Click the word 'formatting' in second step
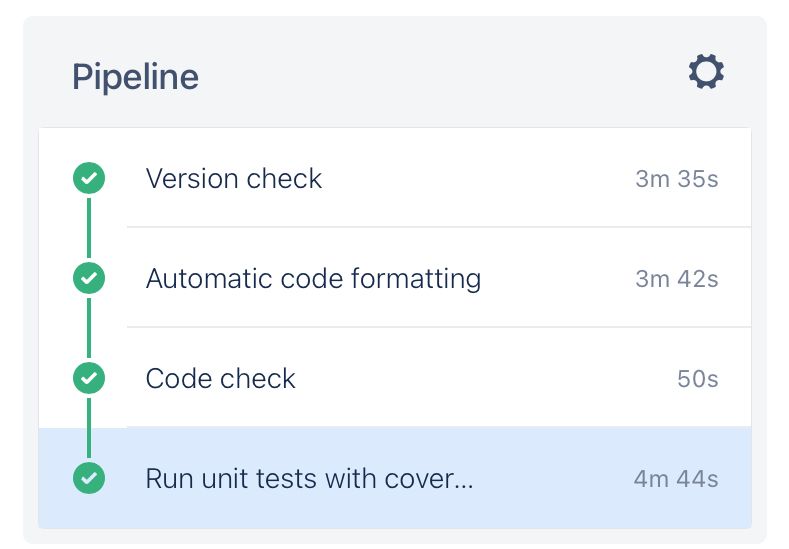Image resolution: width=789 pixels, height=549 pixels. [x=416, y=279]
